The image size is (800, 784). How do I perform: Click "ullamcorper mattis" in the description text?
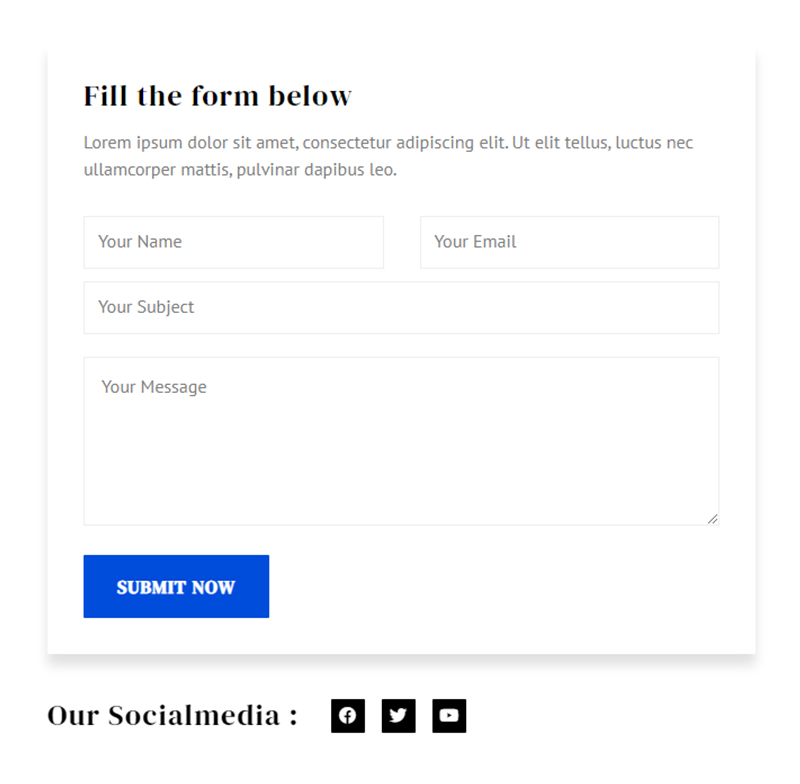tap(152, 170)
